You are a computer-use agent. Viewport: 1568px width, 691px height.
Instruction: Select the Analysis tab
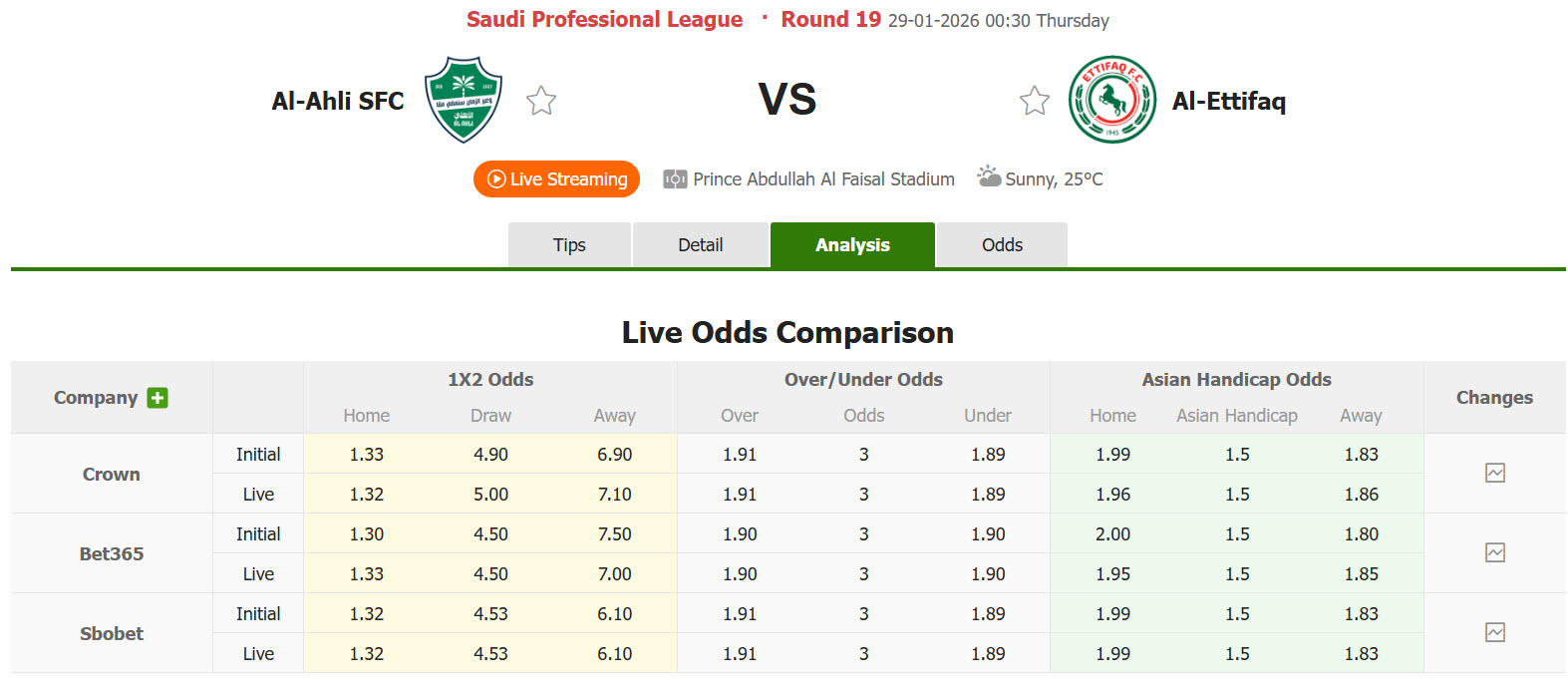coord(852,244)
